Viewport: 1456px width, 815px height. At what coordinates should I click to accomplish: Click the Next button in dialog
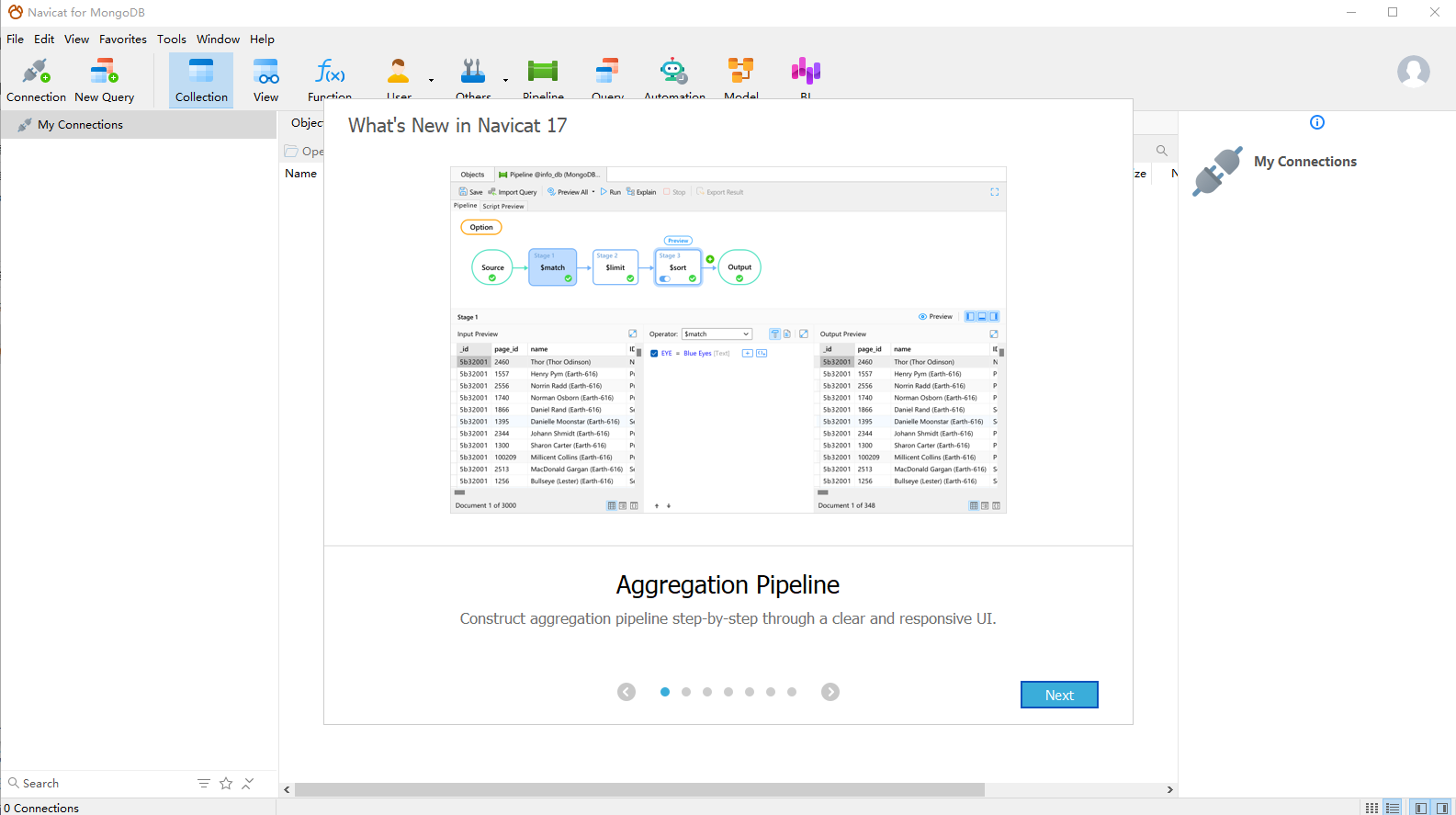tap(1058, 695)
